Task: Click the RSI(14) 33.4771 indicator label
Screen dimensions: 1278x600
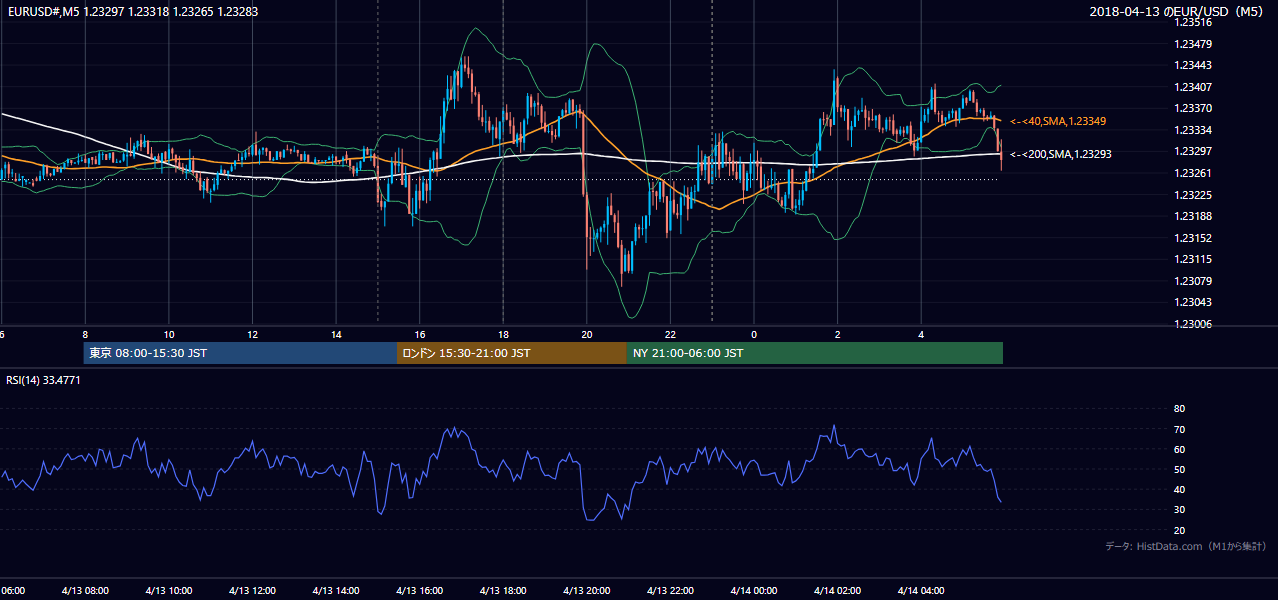Action: (43, 380)
